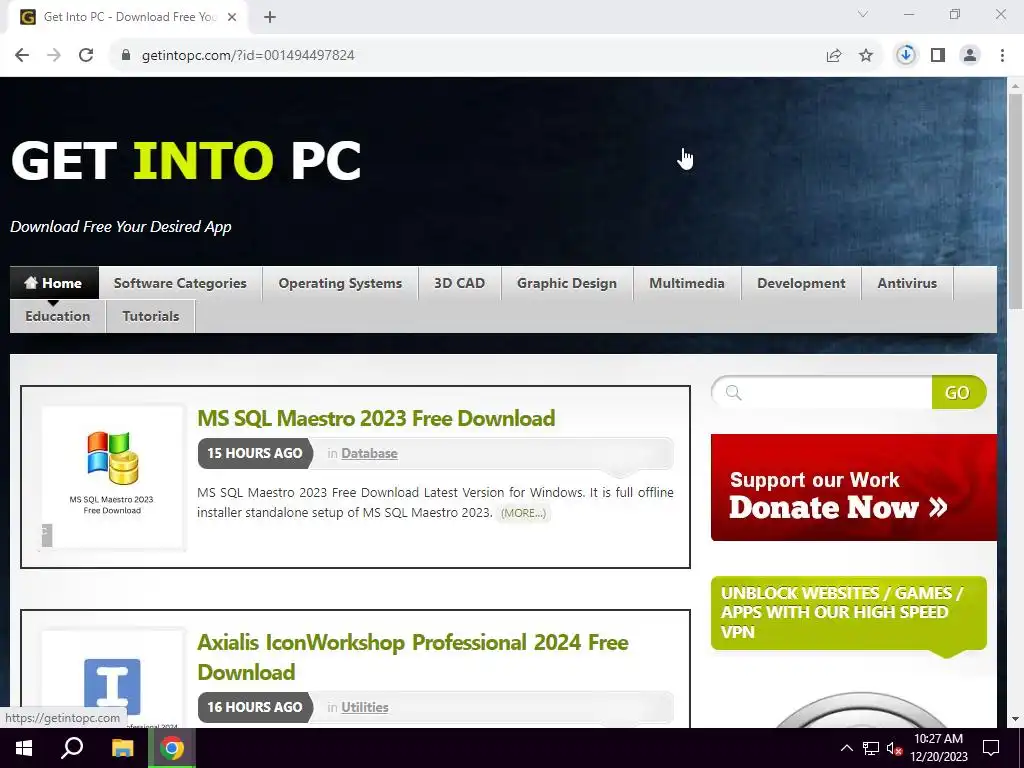Share this page via the share icon

coord(834,55)
